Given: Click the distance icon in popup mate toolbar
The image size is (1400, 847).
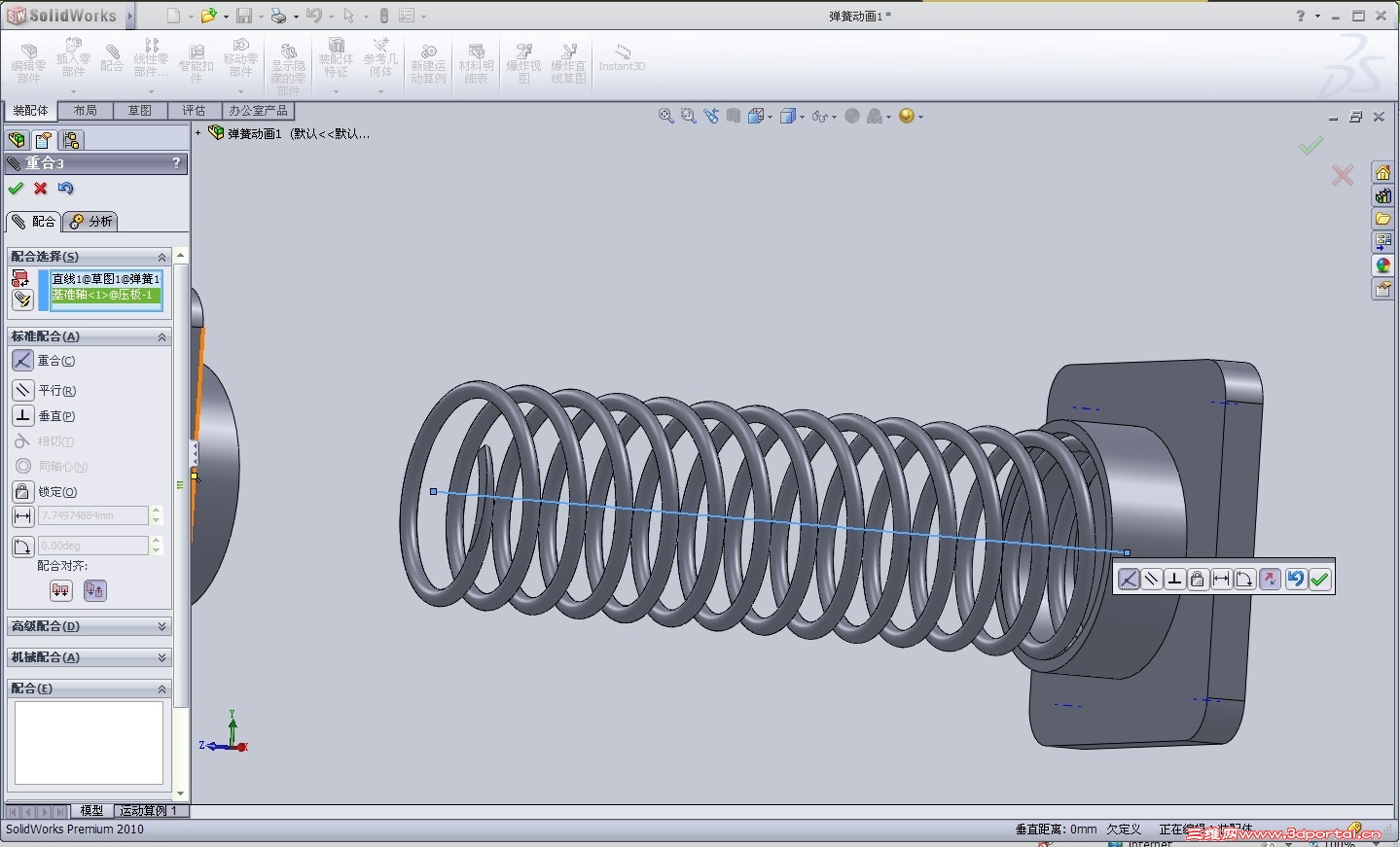Looking at the screenshot, I should pyautogui.click(x=1222, y=580).
